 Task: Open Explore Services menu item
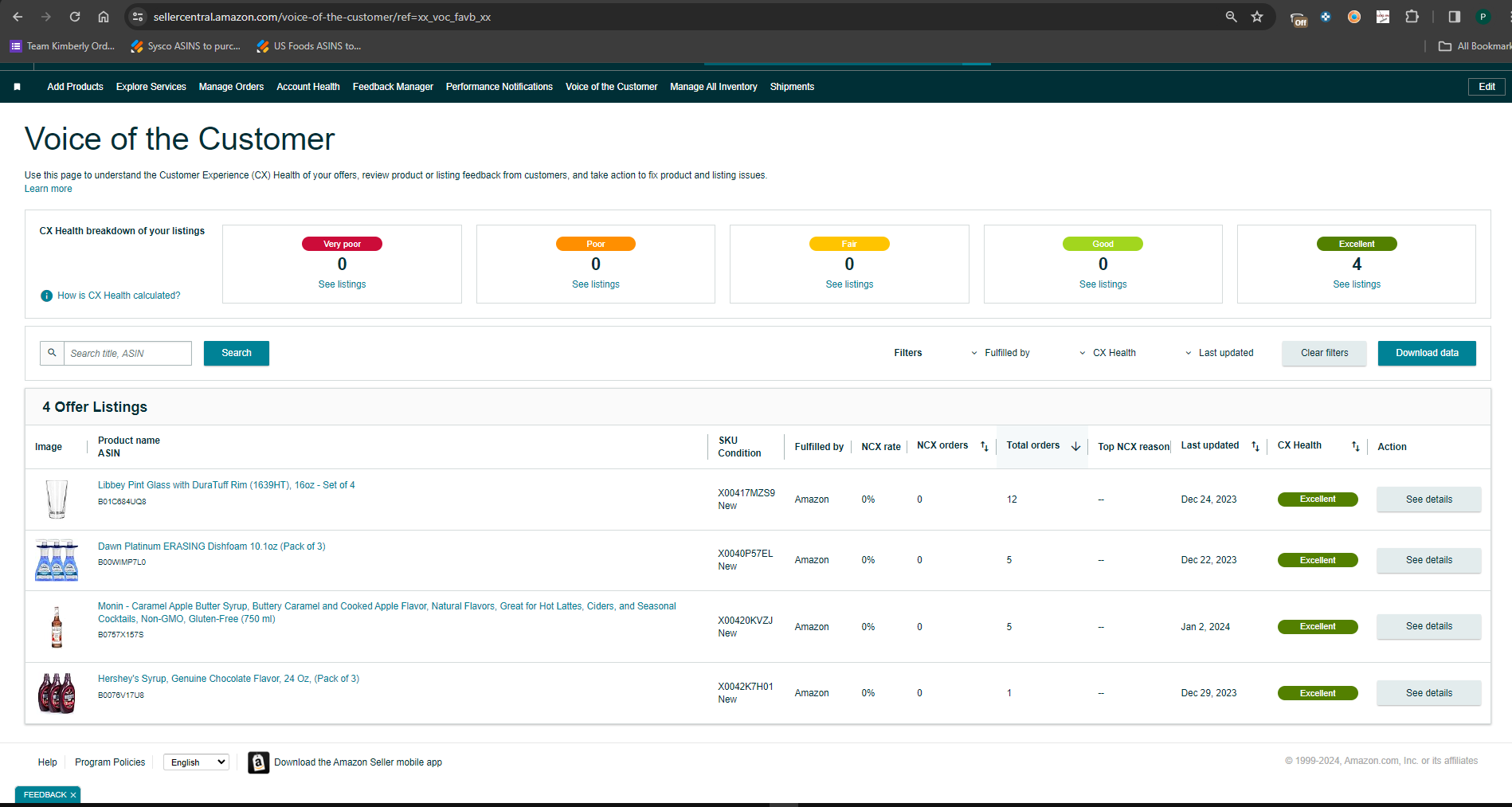point(151,87)
